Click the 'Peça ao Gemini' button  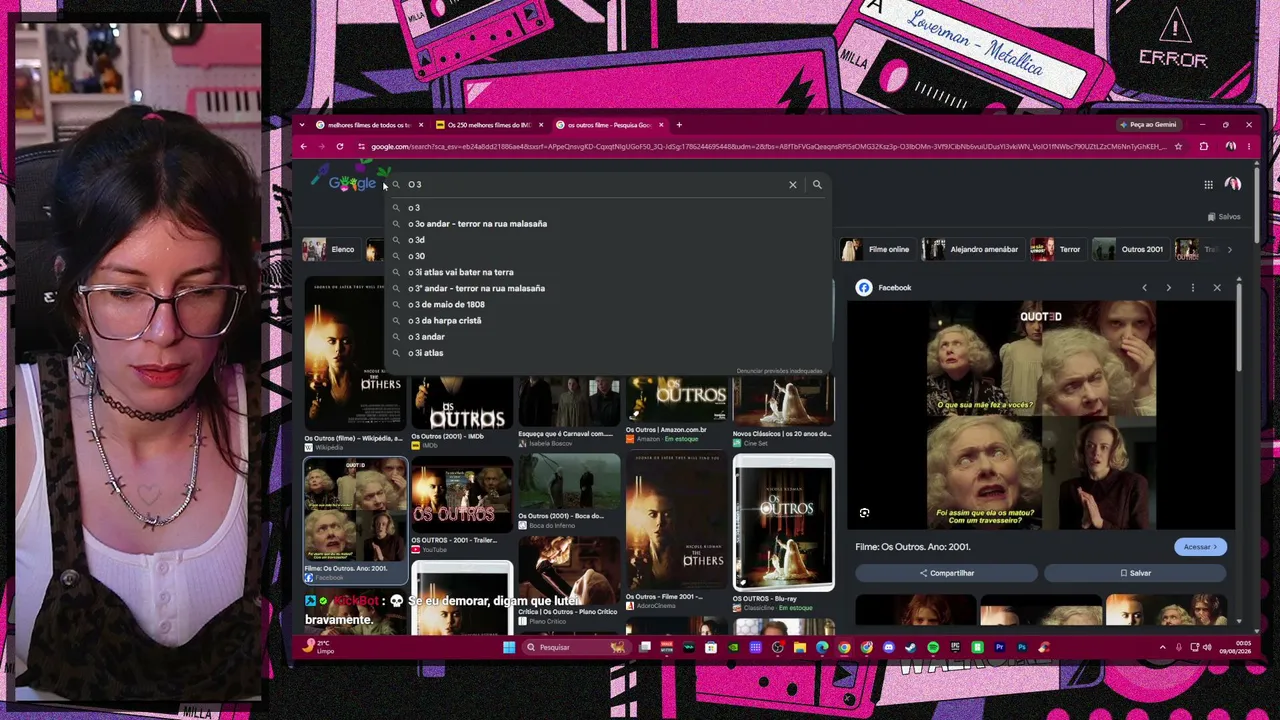1148,125
